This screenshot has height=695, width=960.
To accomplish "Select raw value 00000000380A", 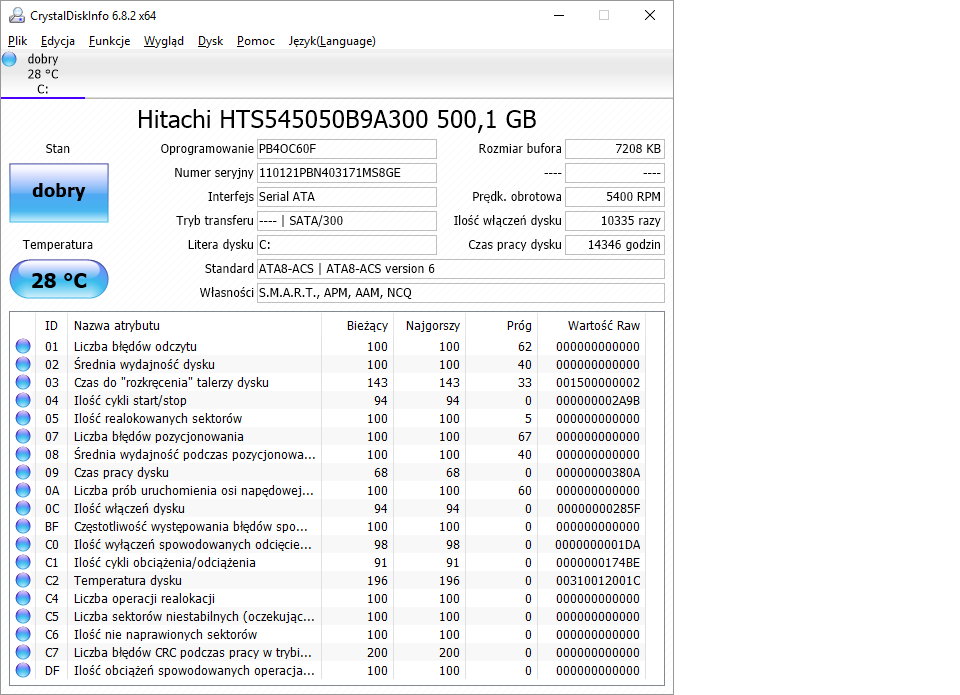I will click(x=598, y=473).
